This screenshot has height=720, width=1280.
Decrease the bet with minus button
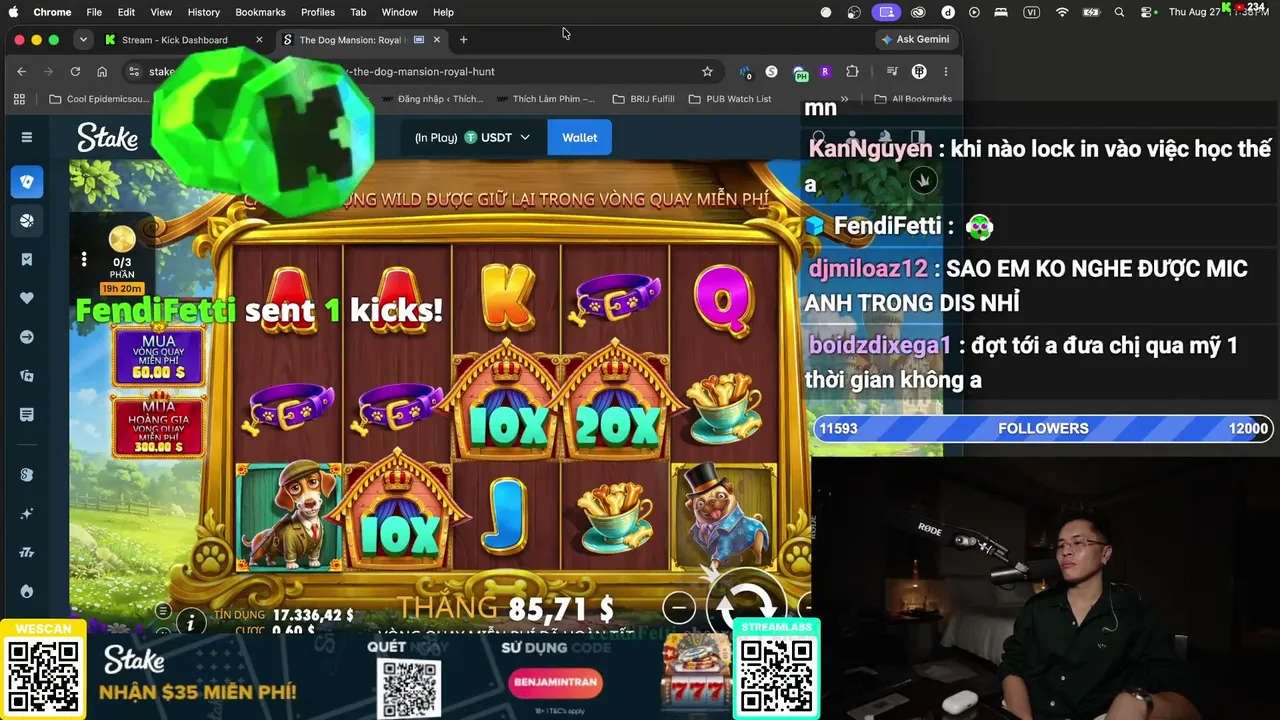click(x=678, y=606)
